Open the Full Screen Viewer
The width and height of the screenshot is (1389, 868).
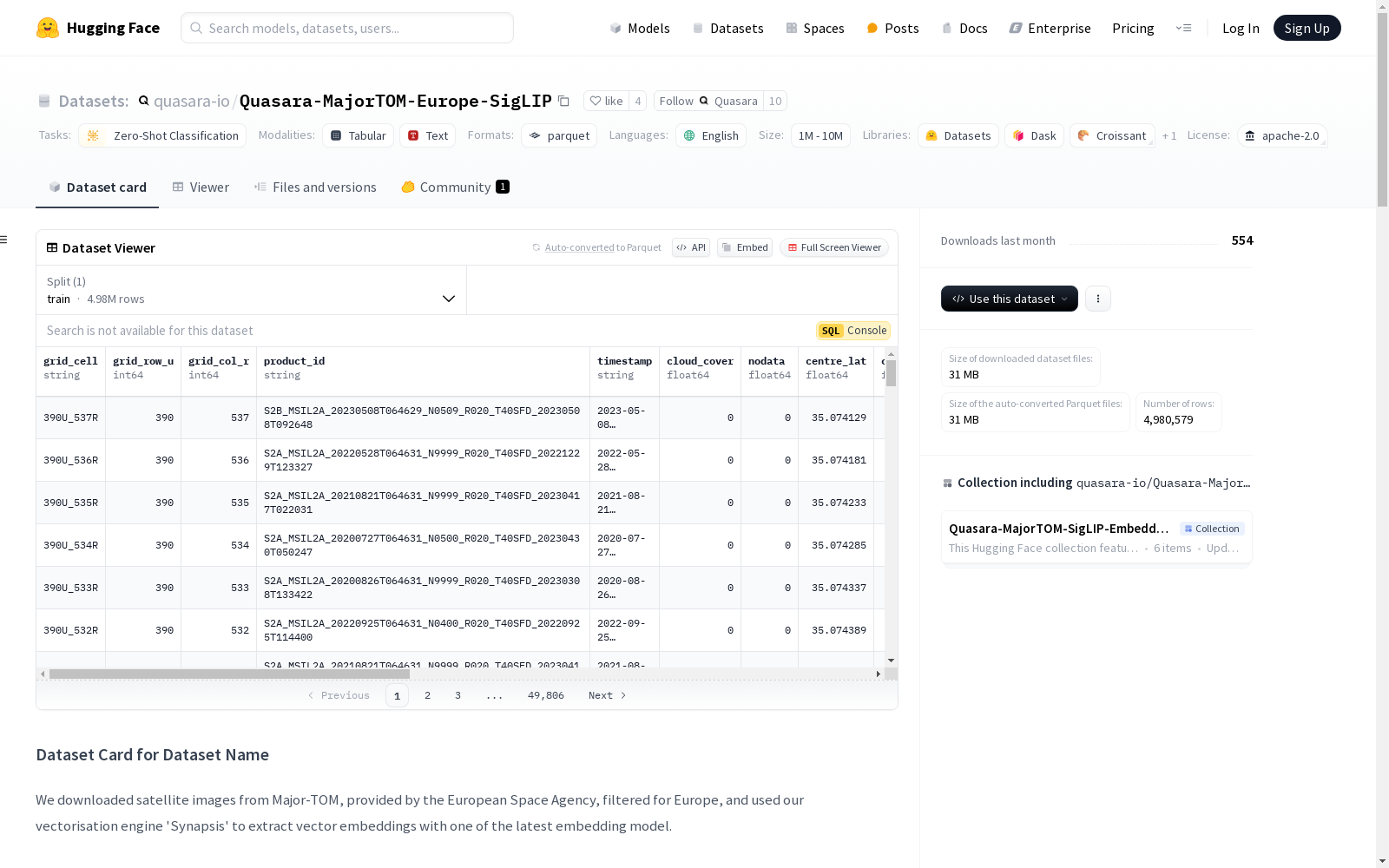(834, 247)
